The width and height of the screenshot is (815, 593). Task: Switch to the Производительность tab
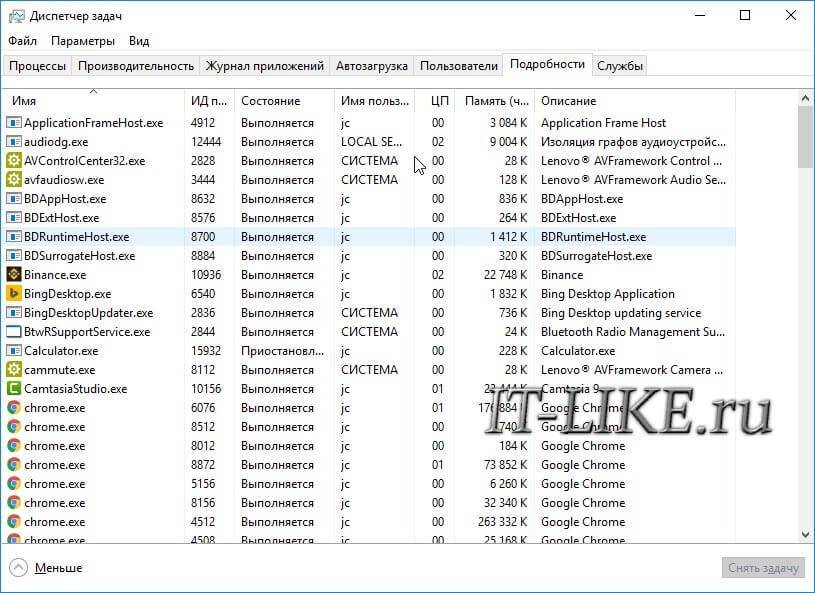pyautogui.click(x=136, y=66)
